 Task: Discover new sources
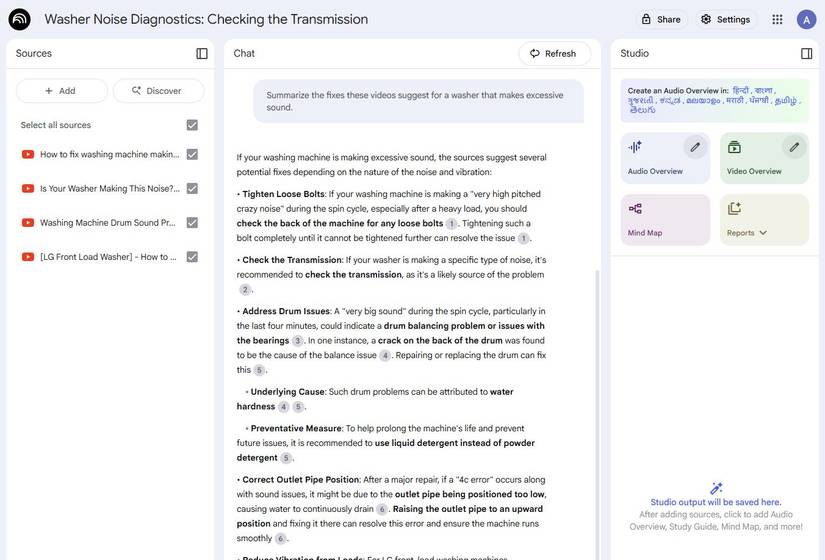point(158,91)
